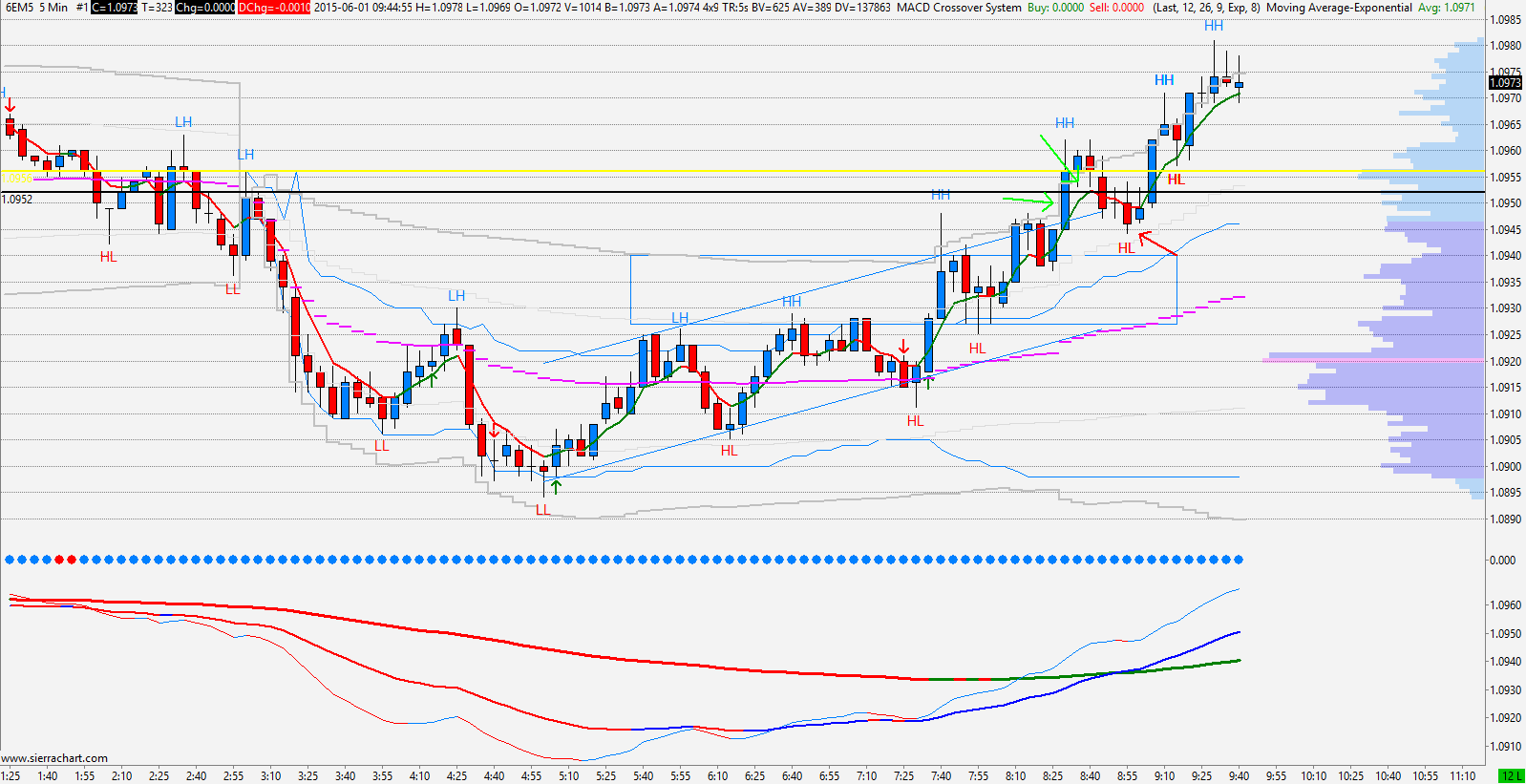This screenshot has height=784, width=1526.
Task: Click the highlighted 1.0973 current price marker on scale
Action: click(x=1506, y=83)
